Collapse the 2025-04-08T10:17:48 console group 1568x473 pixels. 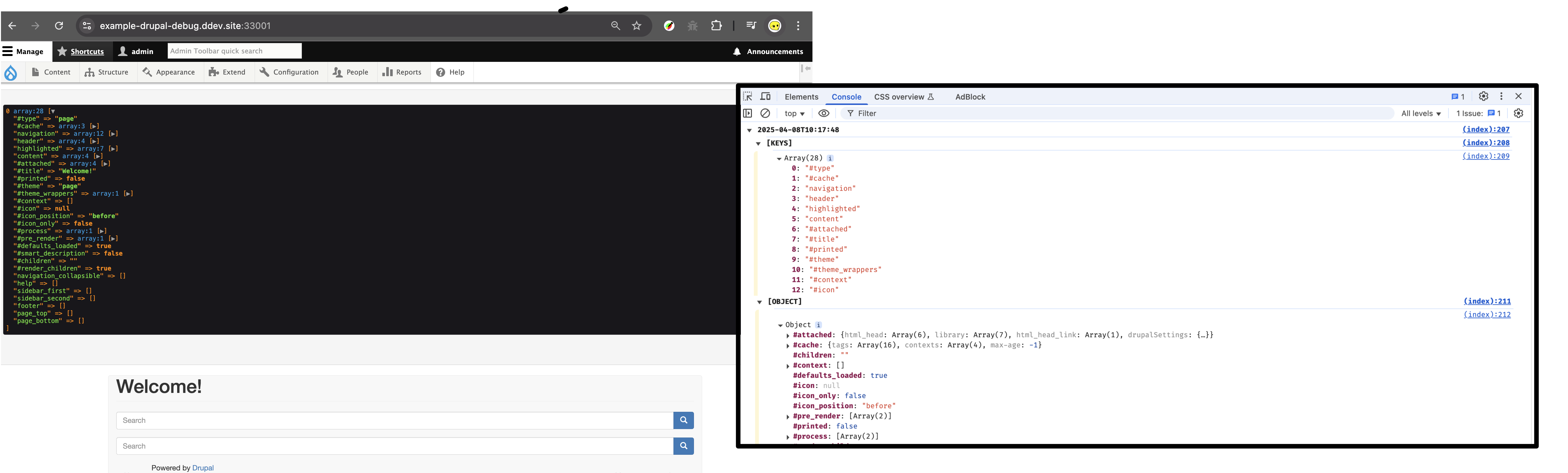tap(749, 130)
